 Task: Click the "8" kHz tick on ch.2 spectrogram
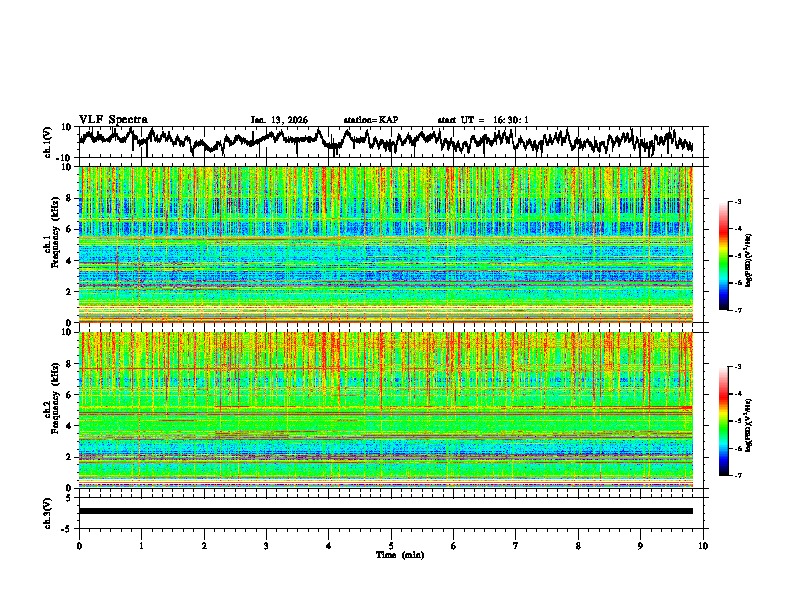pos(70,364)
